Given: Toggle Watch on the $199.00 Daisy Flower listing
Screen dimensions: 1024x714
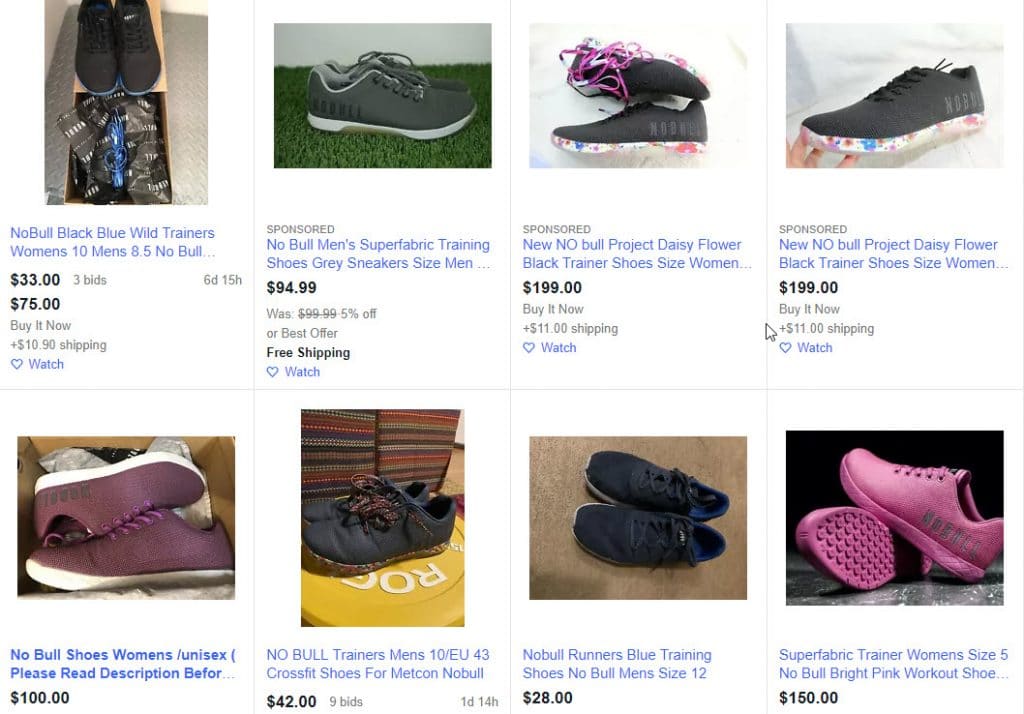Looking at the screenshot, I should 549,347.
